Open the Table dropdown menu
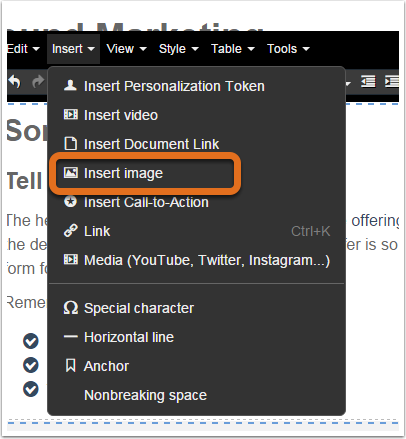Screen dimensions: 406x439 [233, 49]
